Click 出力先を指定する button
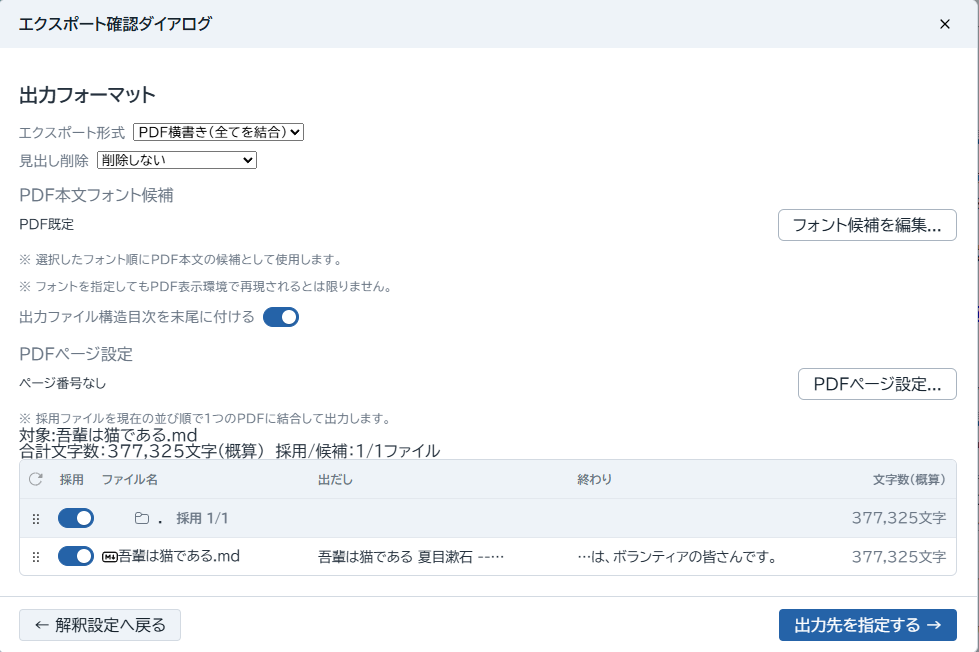979x652 pixels. click(867, 625)
